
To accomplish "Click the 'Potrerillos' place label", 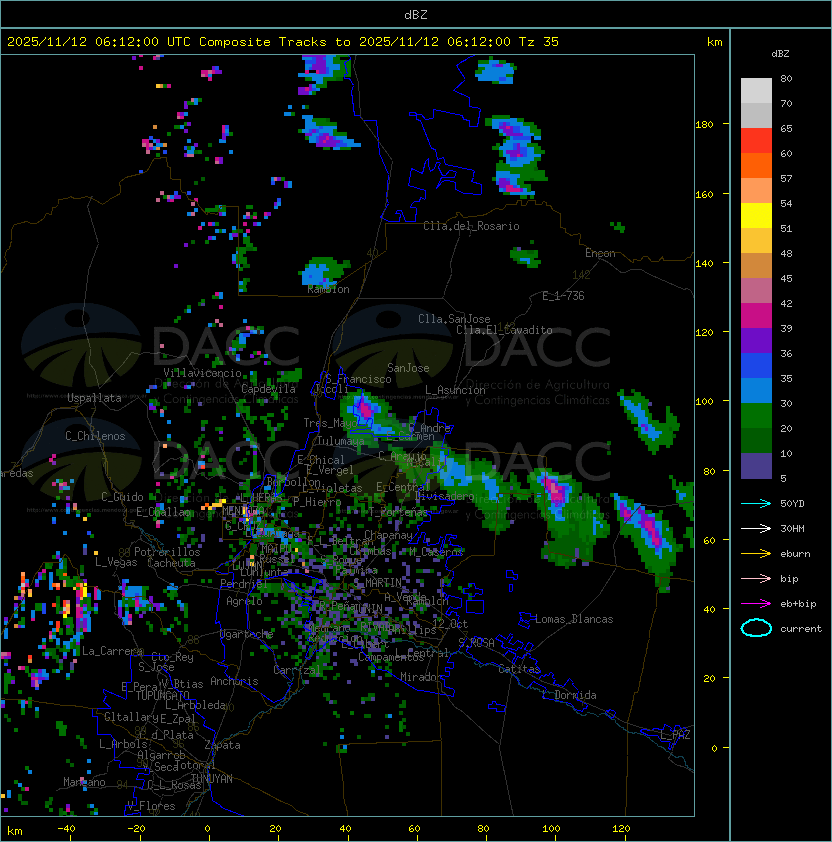I will coord(167,552).
